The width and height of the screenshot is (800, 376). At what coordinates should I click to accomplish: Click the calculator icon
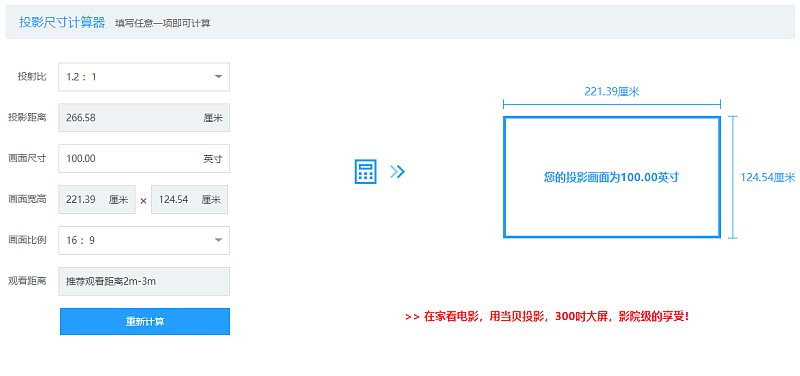point(365,171)
